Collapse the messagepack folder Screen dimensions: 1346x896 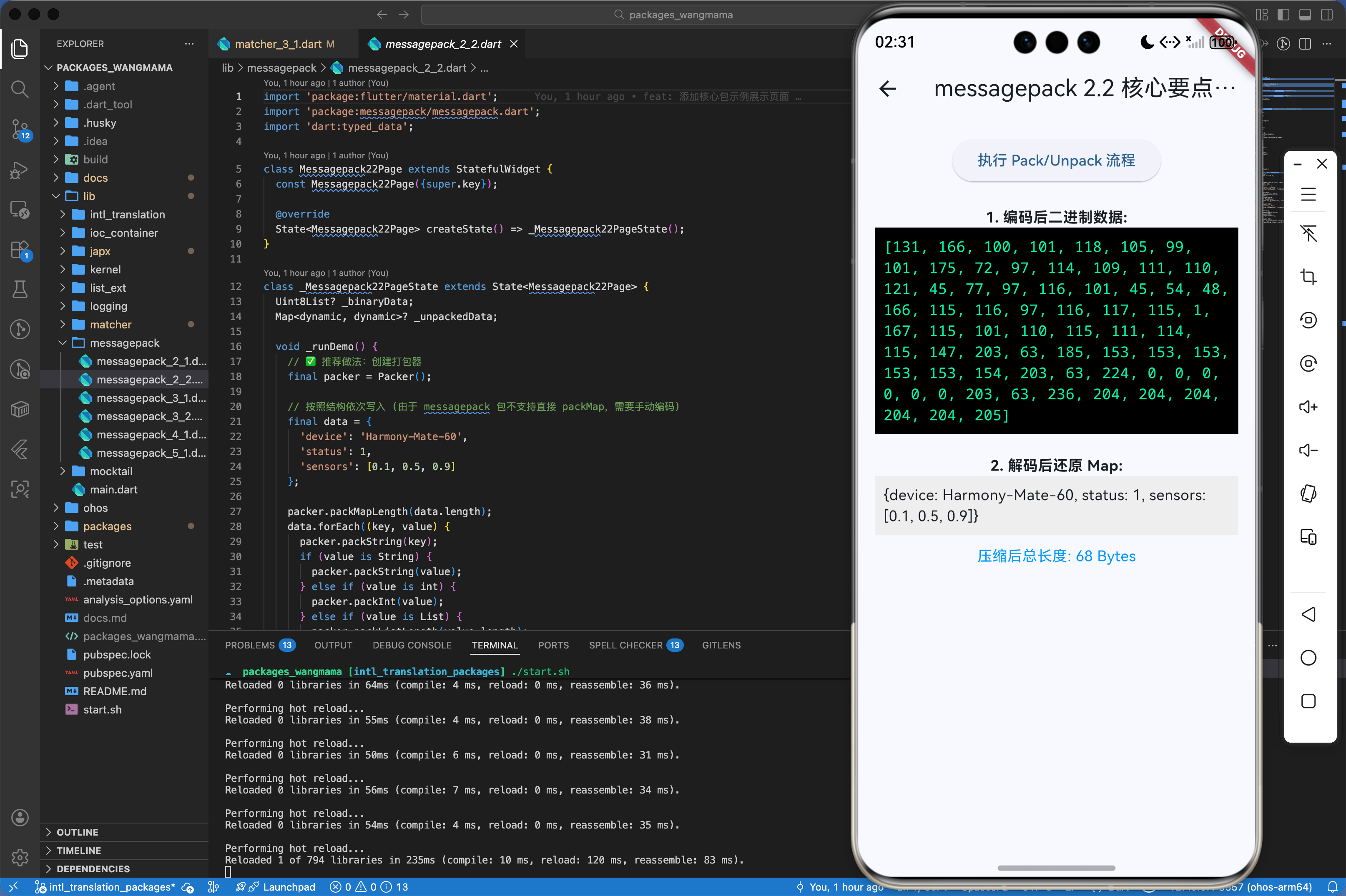click(124, 343)
